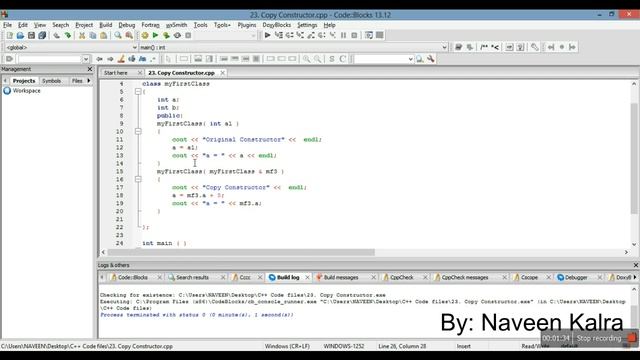
Task: Close the Build log tab
Action: pos(307,277)
